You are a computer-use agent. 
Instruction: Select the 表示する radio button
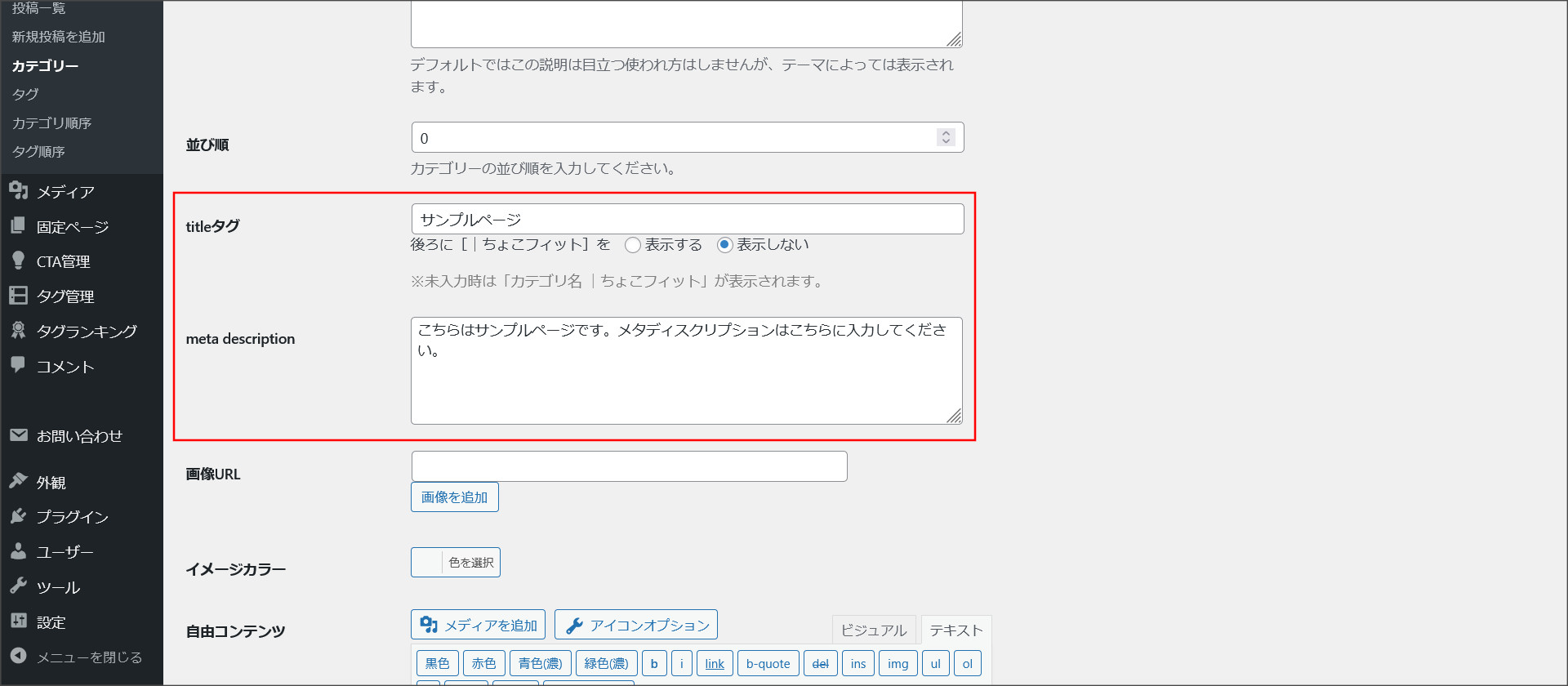click(632, 245)
